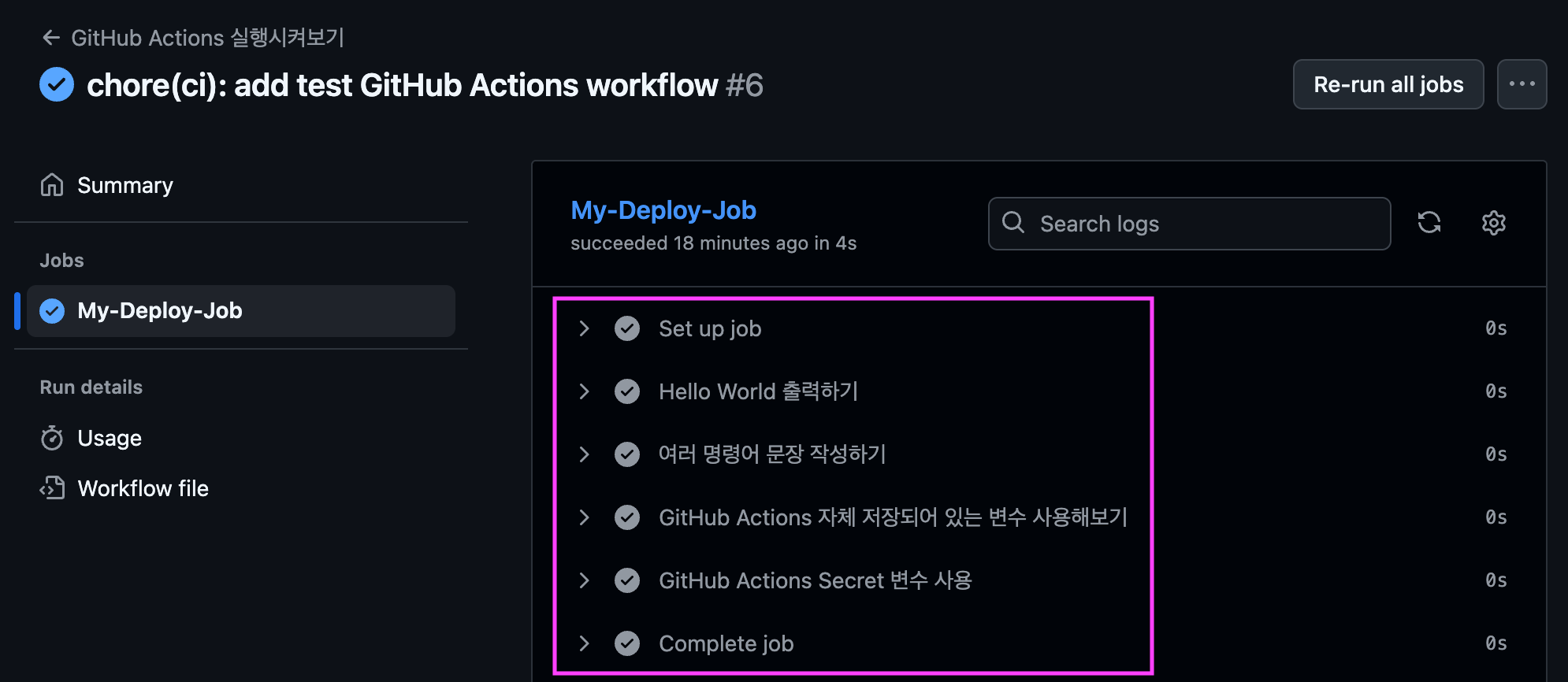Viewport: 1568px width, 682px height.
Task: Open the Usage run details page
Action: 110,438
